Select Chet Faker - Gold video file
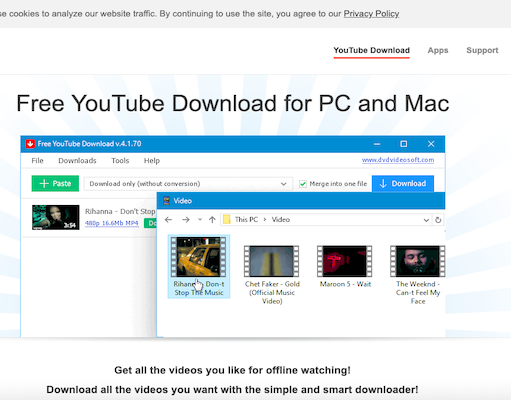This screenshot has width=511, height=400. pos(272,275)
